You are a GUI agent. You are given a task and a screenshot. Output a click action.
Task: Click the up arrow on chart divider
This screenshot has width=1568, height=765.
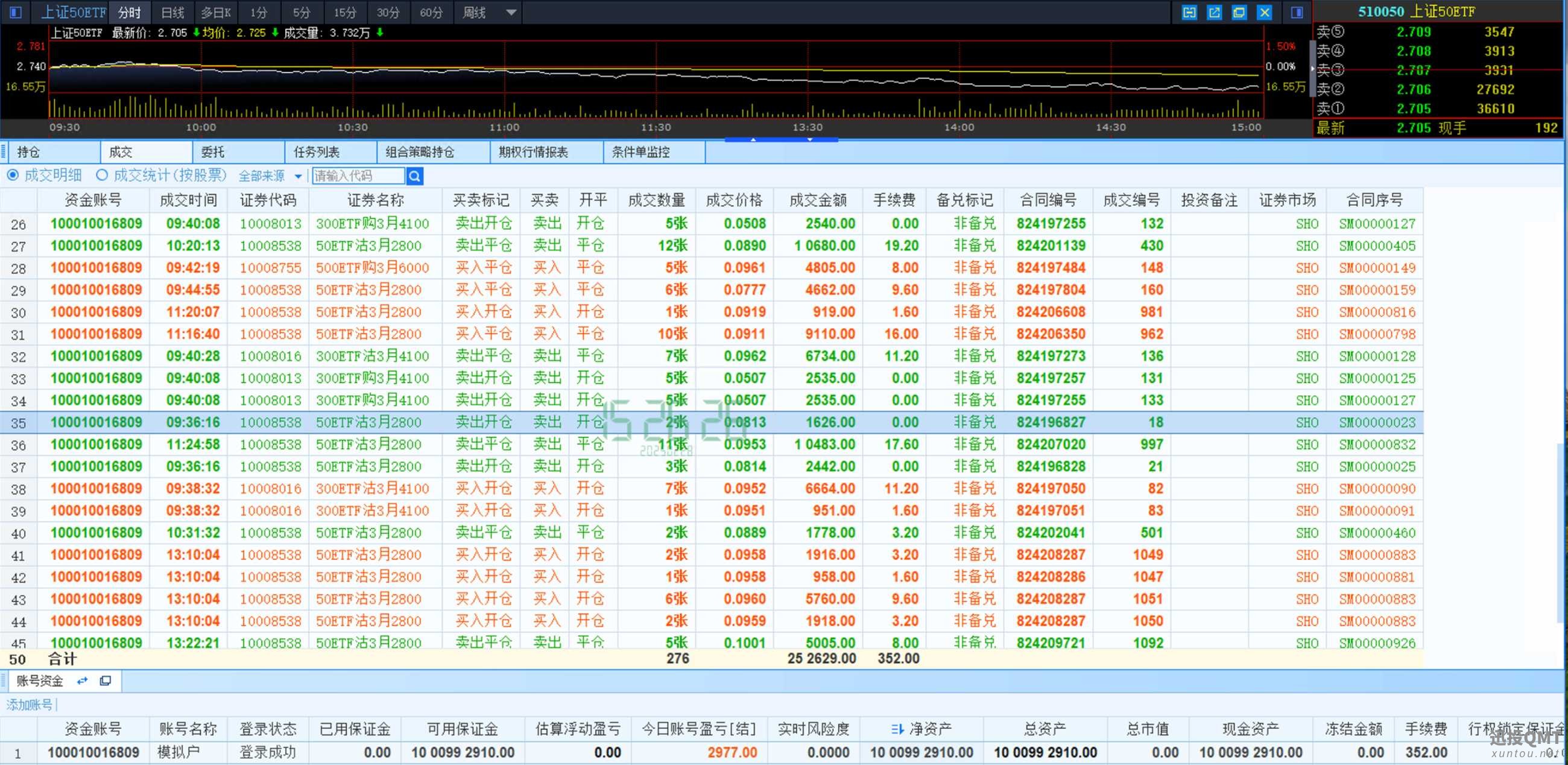point(753,139)
